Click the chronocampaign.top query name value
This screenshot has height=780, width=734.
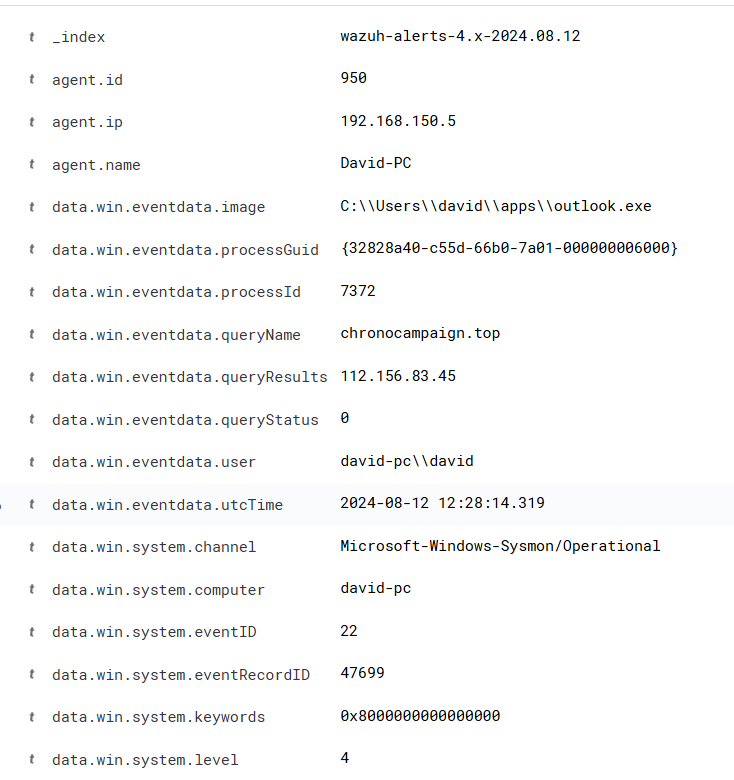(420, 333)
